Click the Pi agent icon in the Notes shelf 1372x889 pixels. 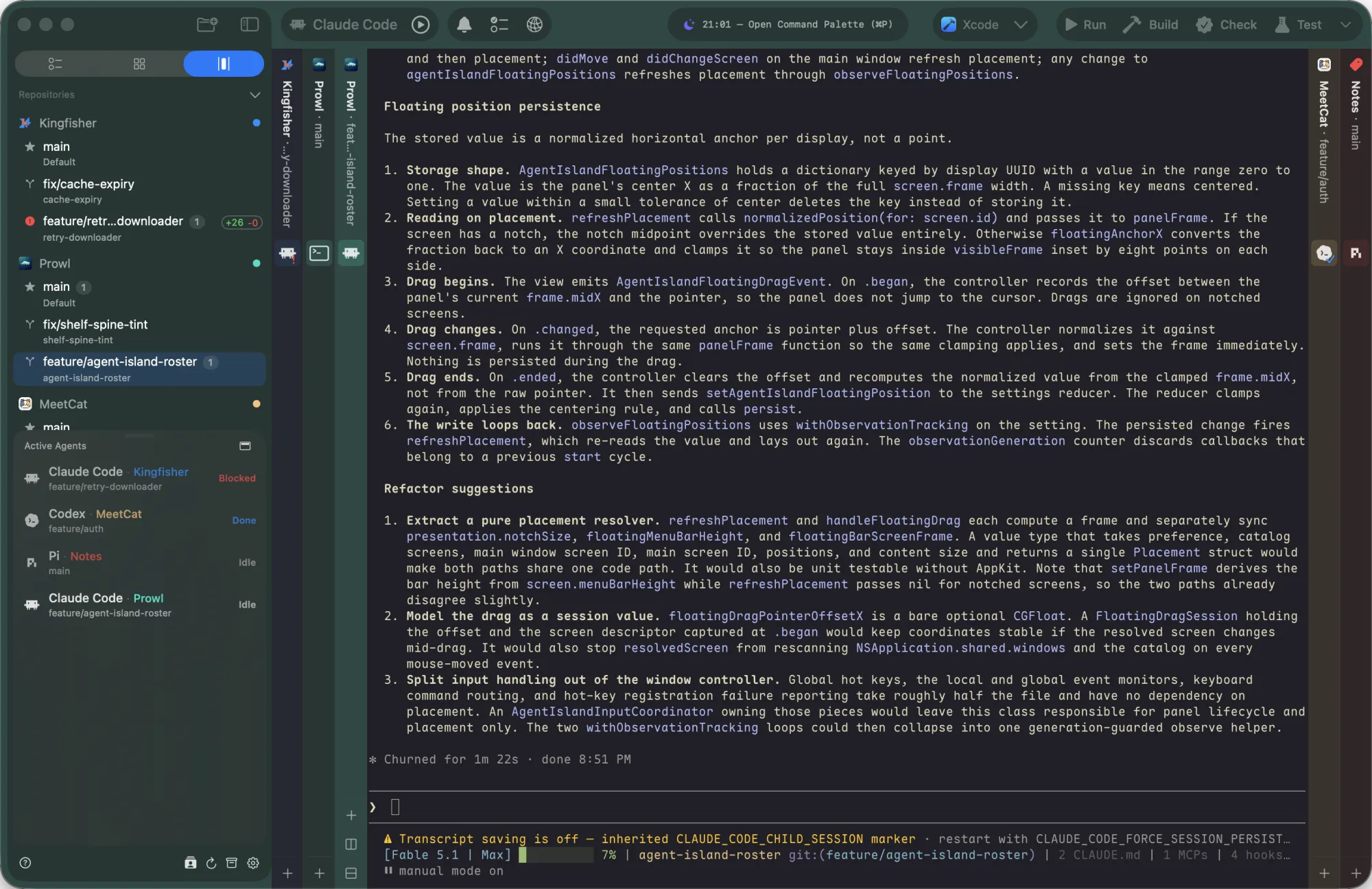pyautogui.click(x=1356, y=253)
